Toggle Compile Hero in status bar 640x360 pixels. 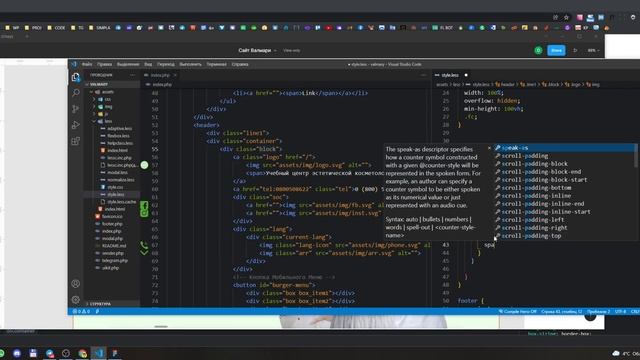coord(518,311)
